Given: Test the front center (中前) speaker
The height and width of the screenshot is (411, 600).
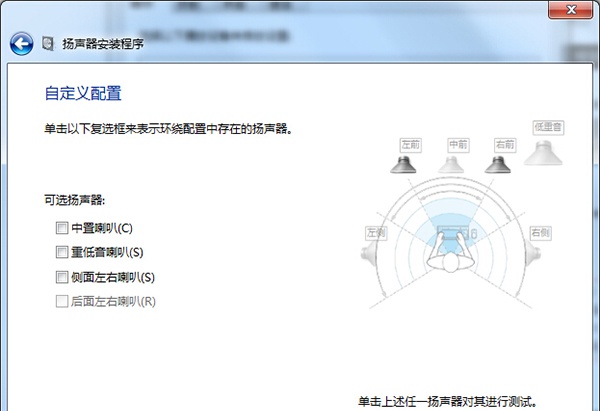Looking at the screenshot, I should click(x=451, y=165).
